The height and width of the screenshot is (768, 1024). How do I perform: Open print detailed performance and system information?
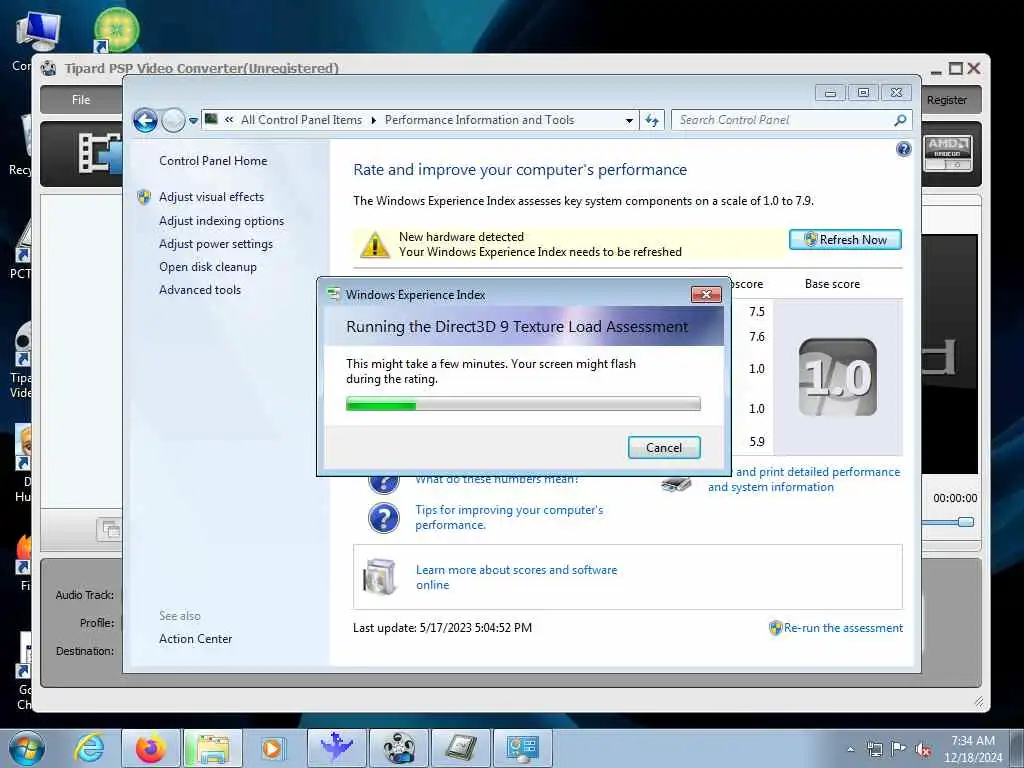point(804,479)
